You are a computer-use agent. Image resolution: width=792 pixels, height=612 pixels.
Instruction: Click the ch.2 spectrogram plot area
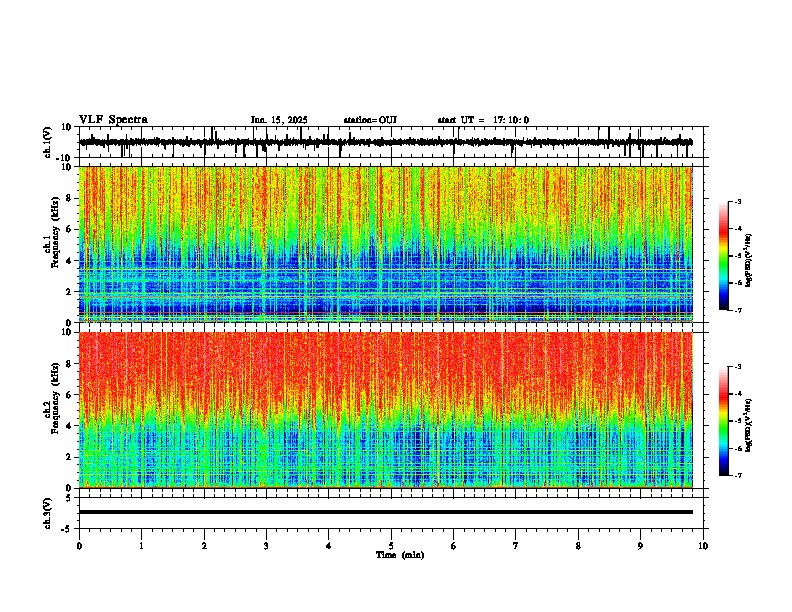coord(386,410)
